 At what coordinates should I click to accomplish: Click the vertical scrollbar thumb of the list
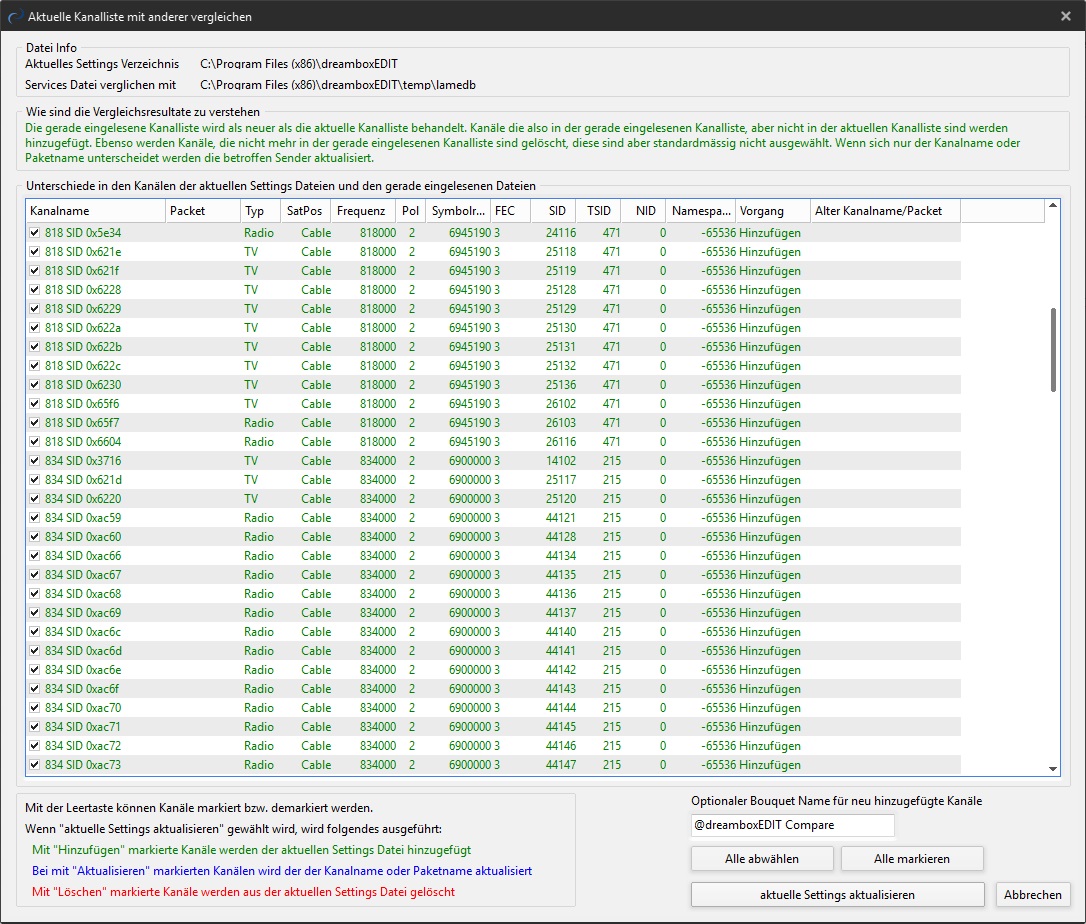tap(1052, 350)
